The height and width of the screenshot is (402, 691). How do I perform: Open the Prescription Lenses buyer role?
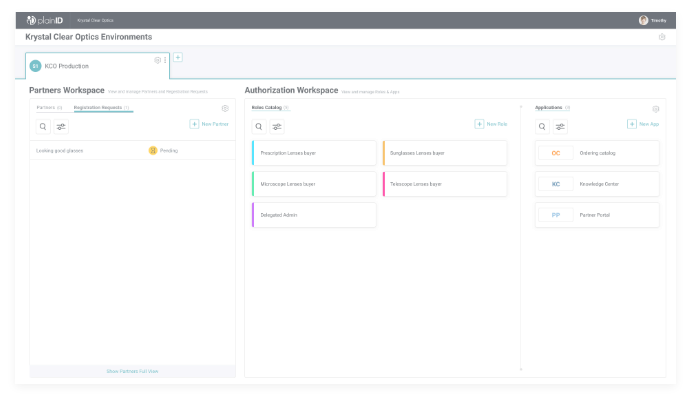tap(314, 153)
